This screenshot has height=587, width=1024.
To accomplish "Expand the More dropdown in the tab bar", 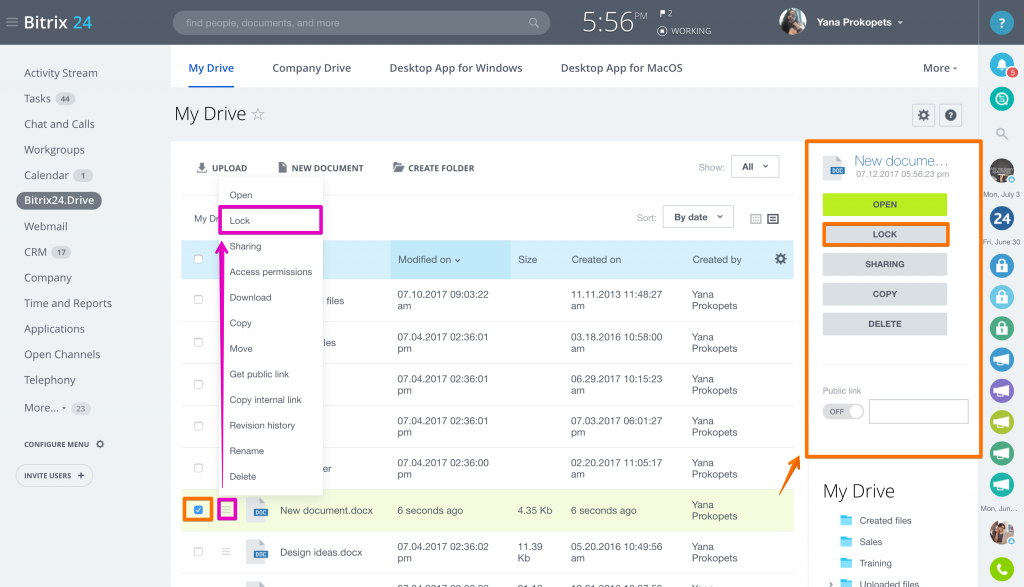I will (x=940, y=68).
